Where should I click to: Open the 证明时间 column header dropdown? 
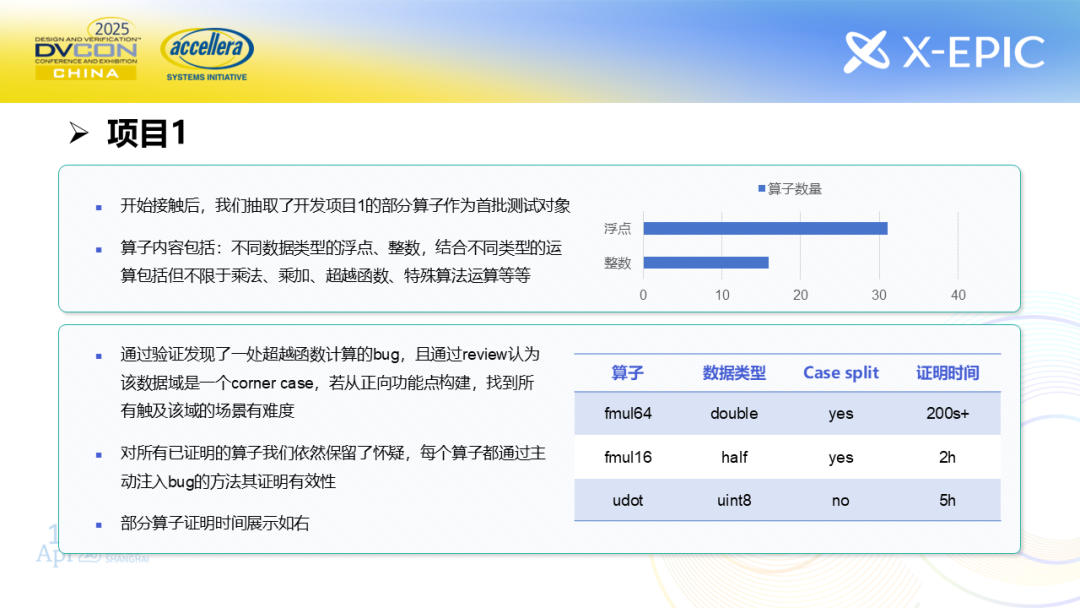click(948, 373)
